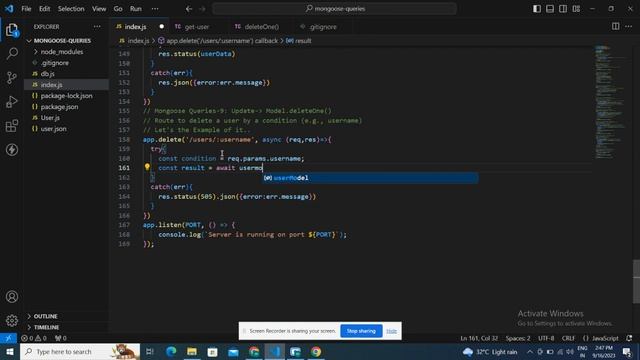Open User.js in the explorer
The width and height of the screenshot is (640, 360).
[x=50, y=118]
